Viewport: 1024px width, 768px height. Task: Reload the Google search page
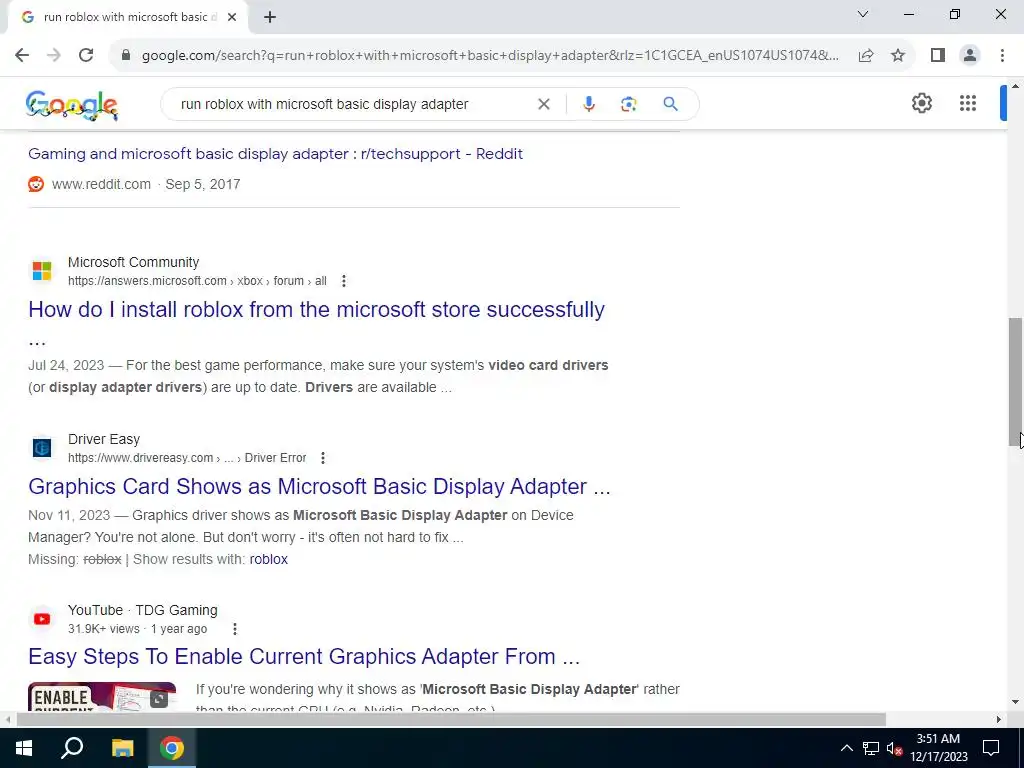(x=86, y=56)
